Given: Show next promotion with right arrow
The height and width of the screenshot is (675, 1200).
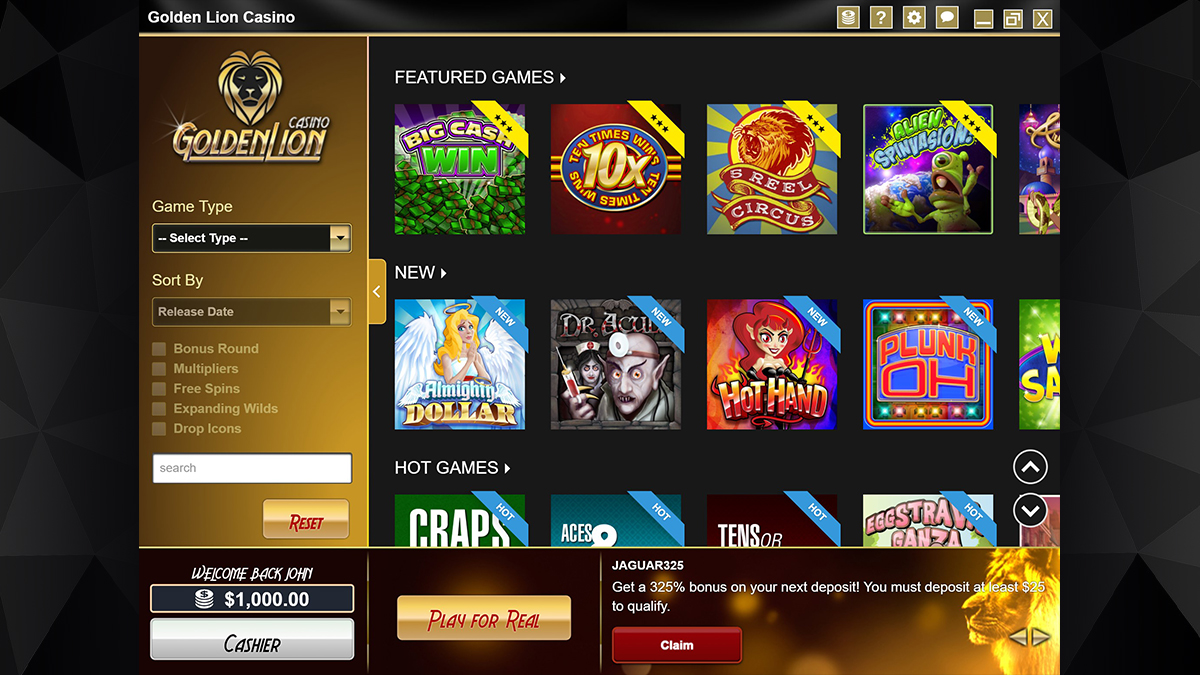Looking at the screenshot, I should point(1041,637).
